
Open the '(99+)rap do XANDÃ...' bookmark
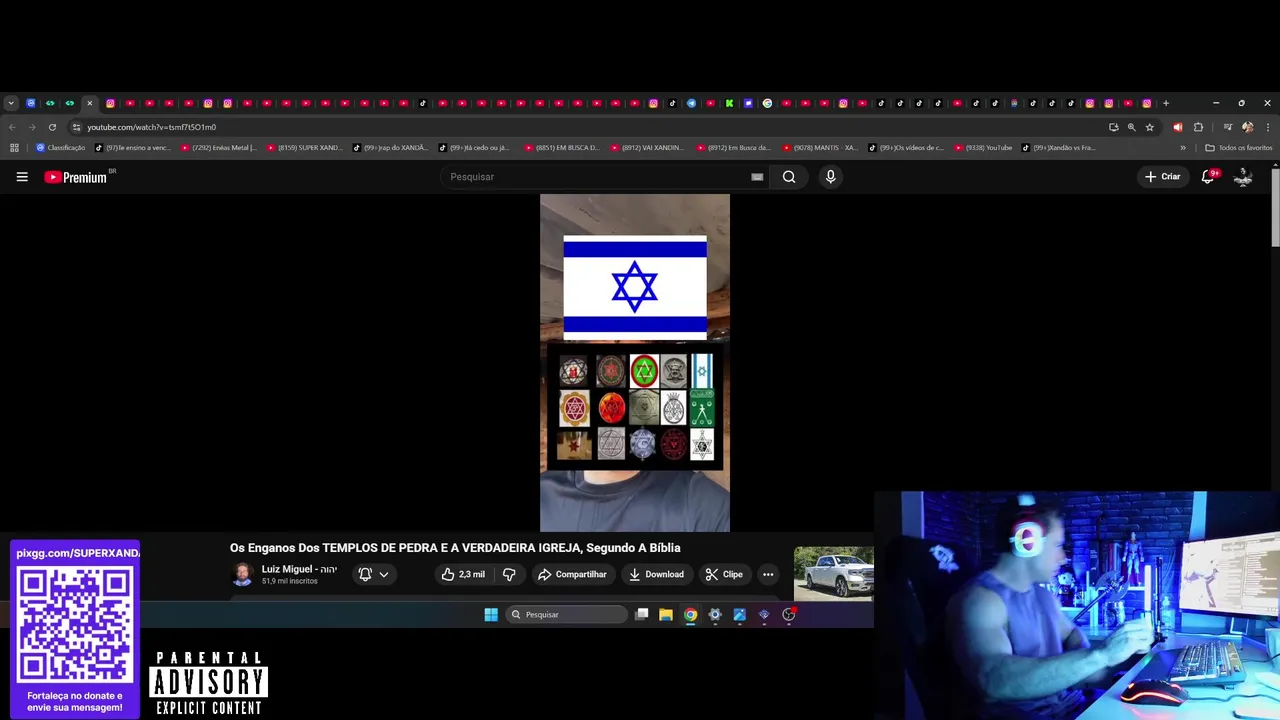[390, 148]
